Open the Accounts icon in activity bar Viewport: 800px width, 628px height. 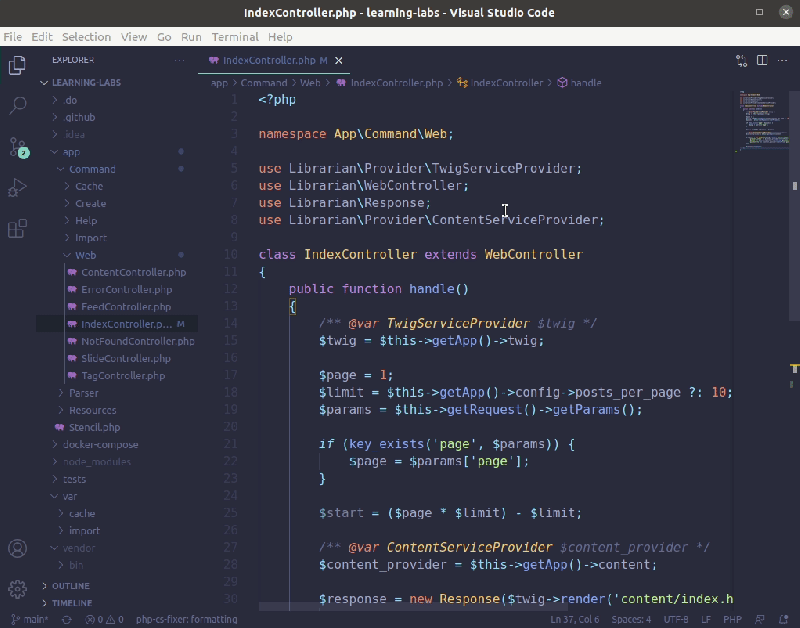pyautogui.click(x=17, y=548)
